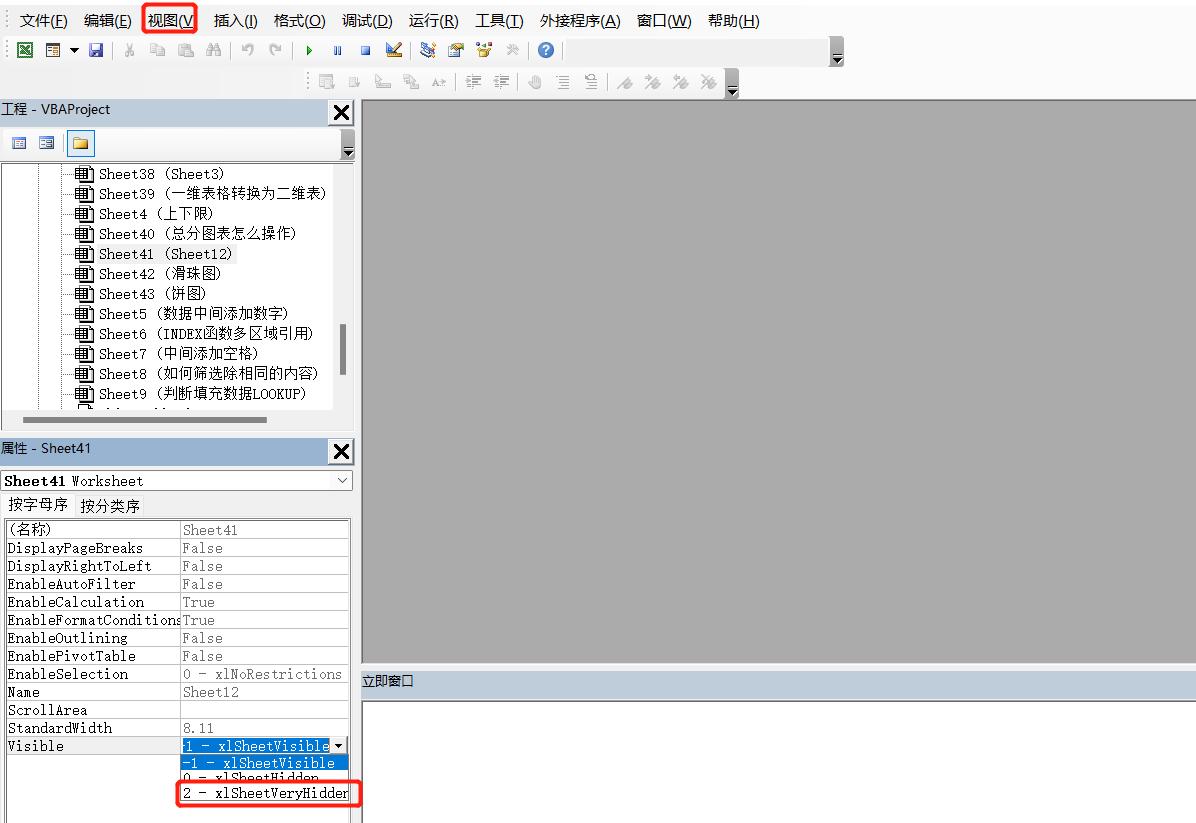Open the 帮助(H) menu

tap(734, 21)
